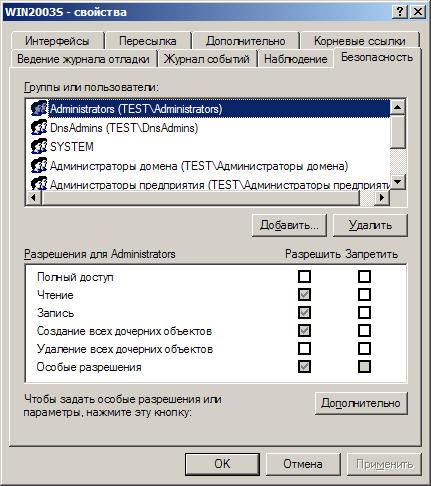The height and width of the screenshot is (486, 431).
Task: Click the list's scroll down arrow
Action: pyautogui.click(x=397, y=182)
